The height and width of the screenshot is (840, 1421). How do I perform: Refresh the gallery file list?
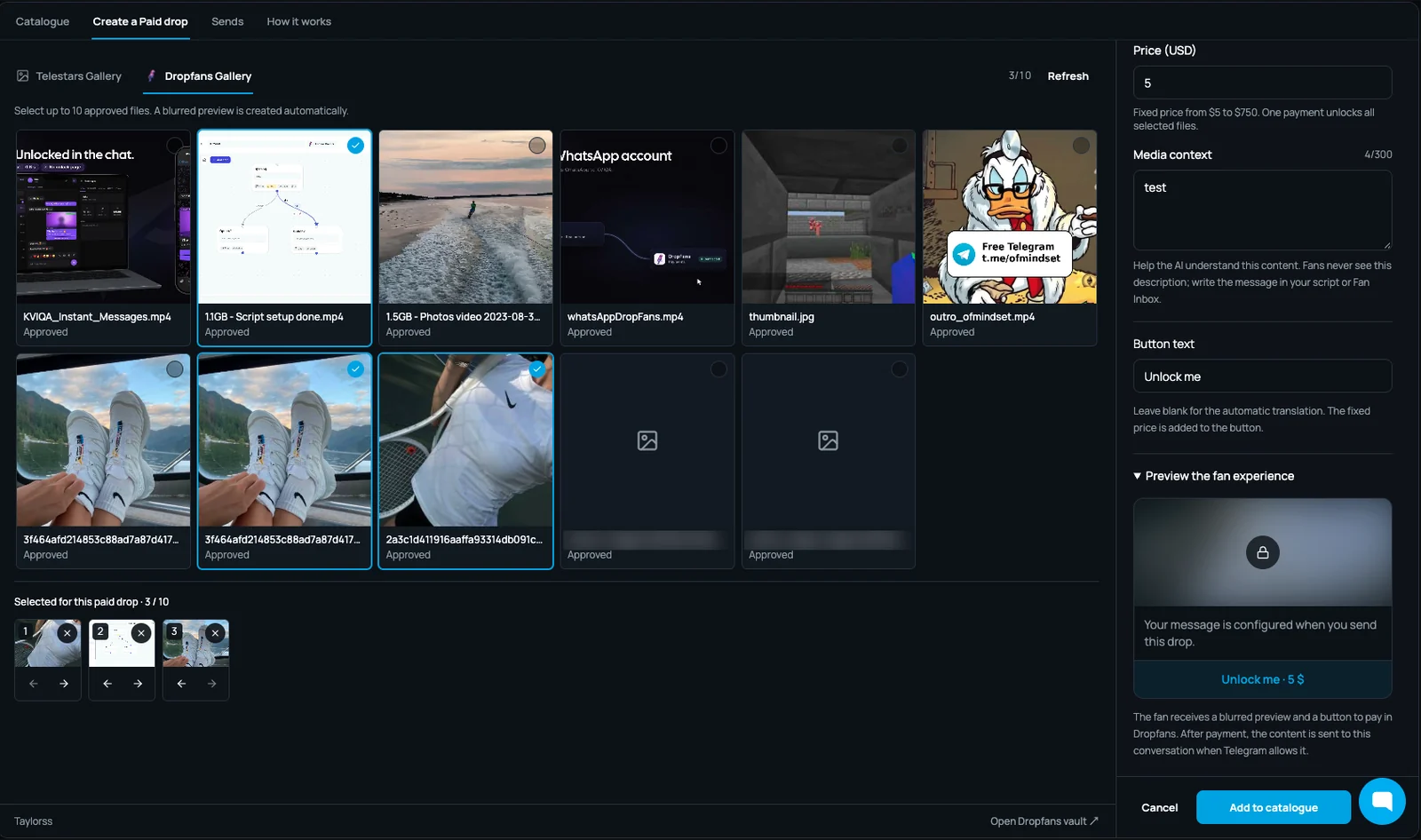pyautogui.click(x=1068, y=76)
